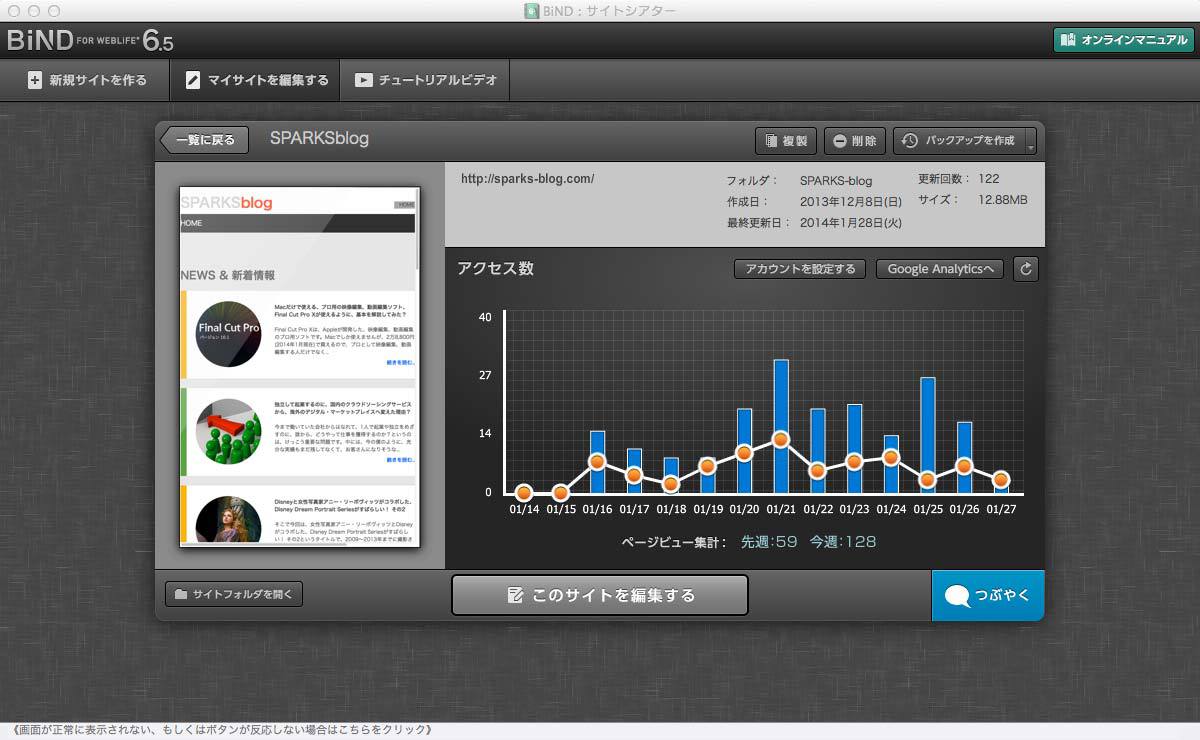Click the 今週:128 page view total
The width and height of the screenshot is (1200, 740).
point(843,542)
